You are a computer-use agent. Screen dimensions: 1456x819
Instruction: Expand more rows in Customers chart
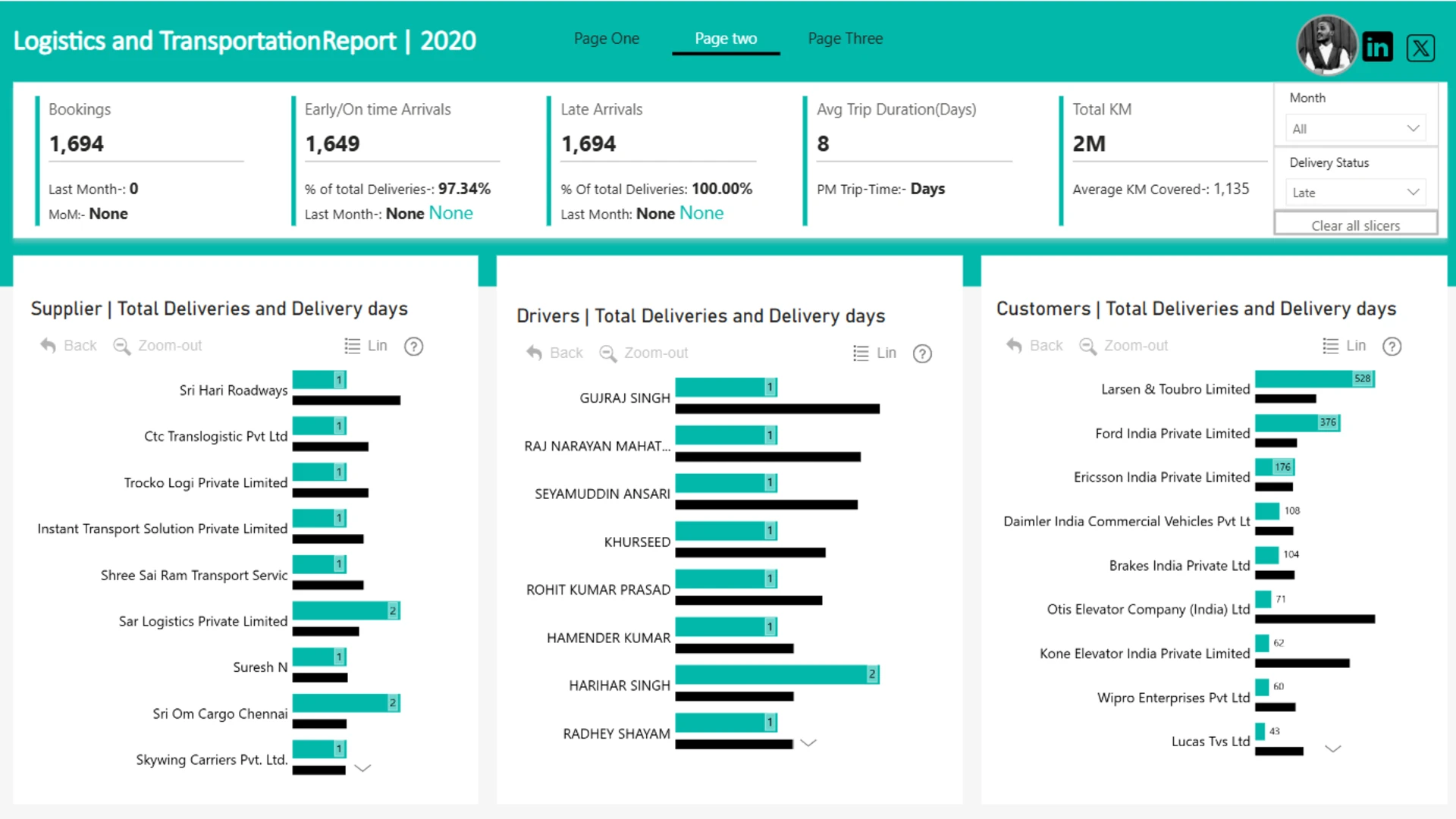point(1332,748)
